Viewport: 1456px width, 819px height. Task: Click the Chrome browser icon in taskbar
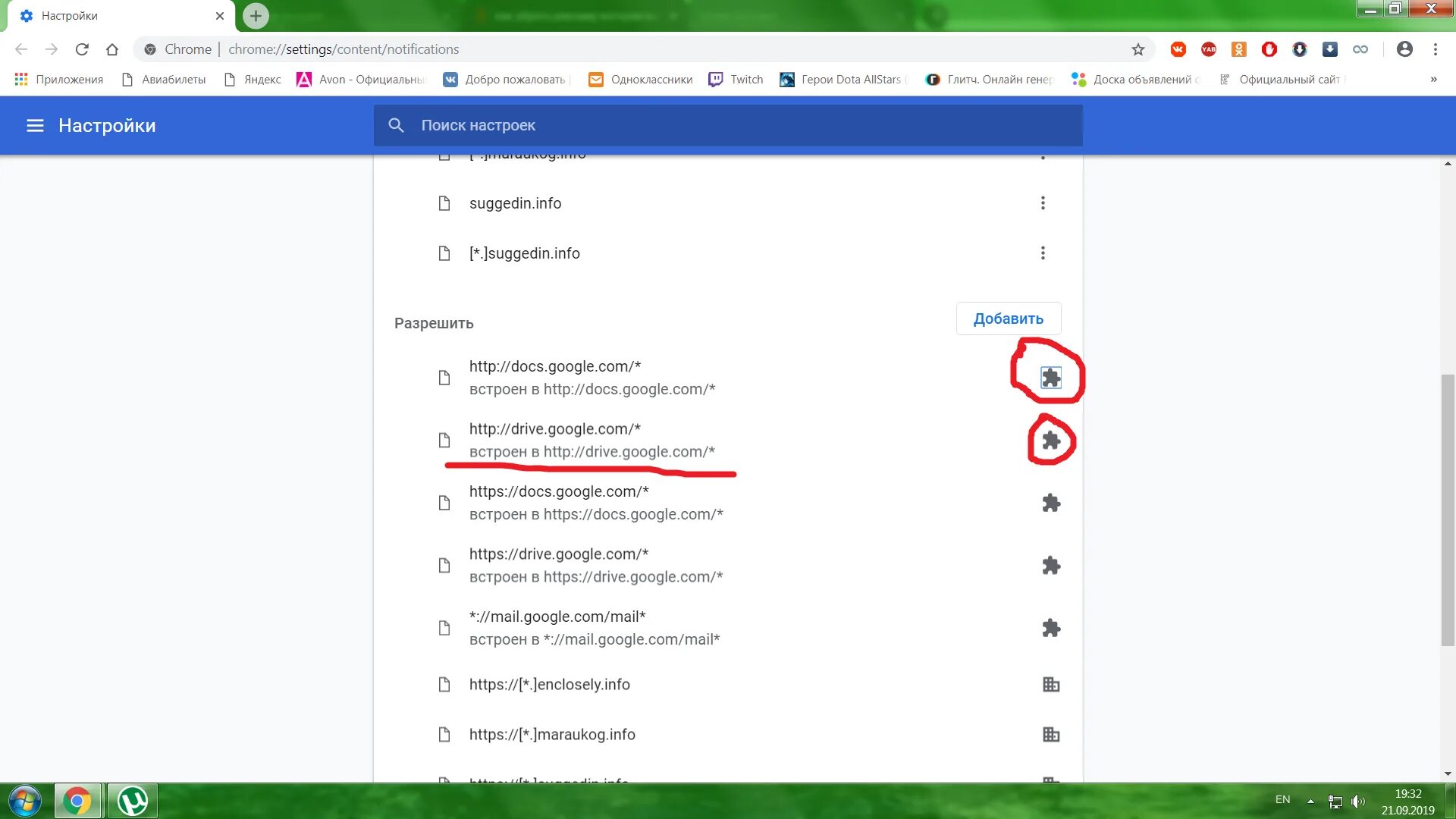coord(78,799)
